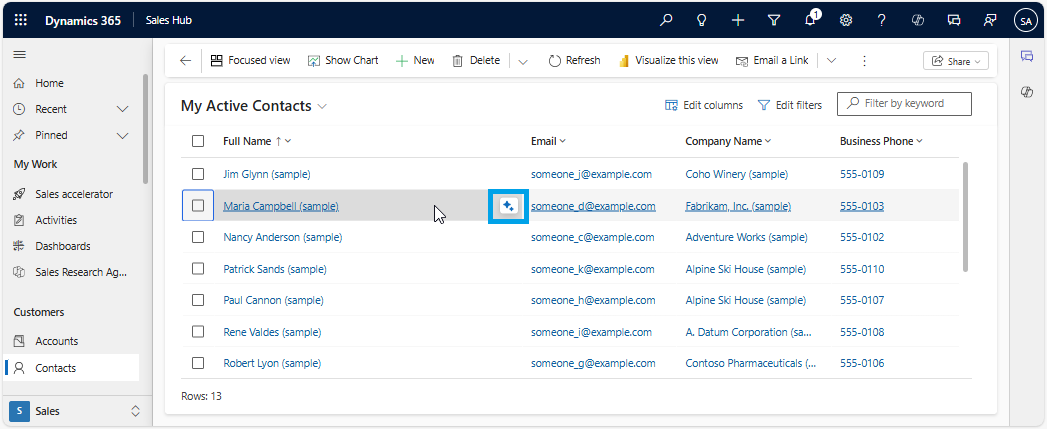This screenshot has height=430, width=1048.
Task: Click the Filter by keyword search box
Action: [x=904, y=103]
